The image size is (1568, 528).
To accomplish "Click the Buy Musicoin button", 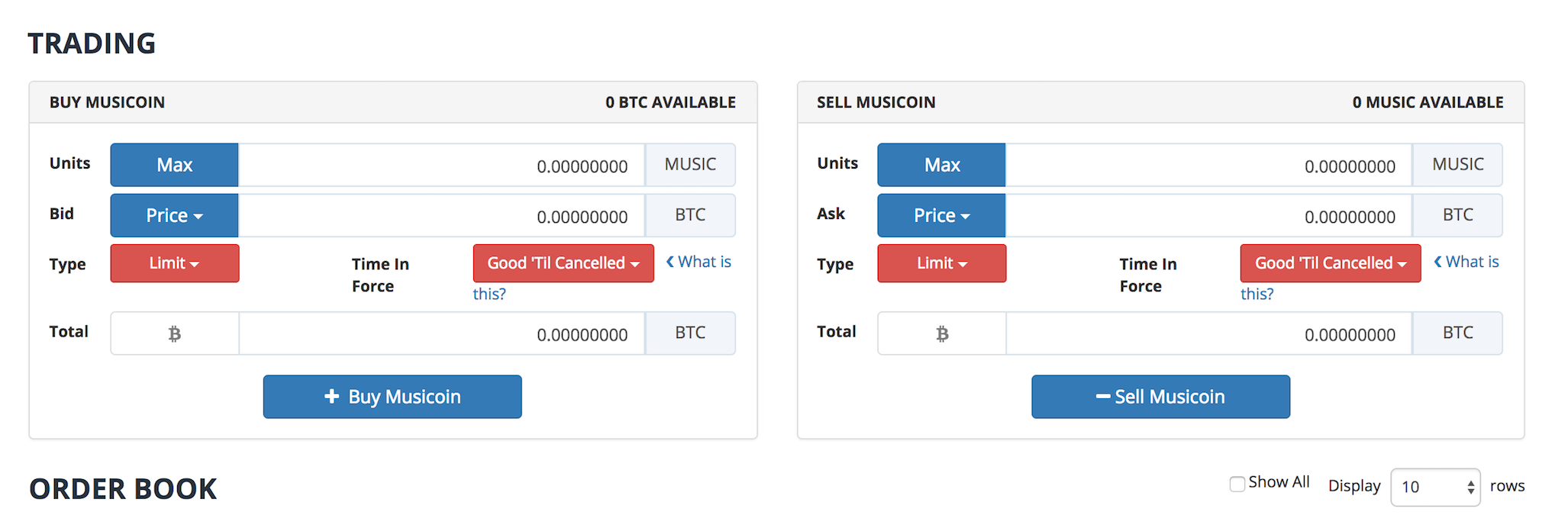I will coord(392,397).
